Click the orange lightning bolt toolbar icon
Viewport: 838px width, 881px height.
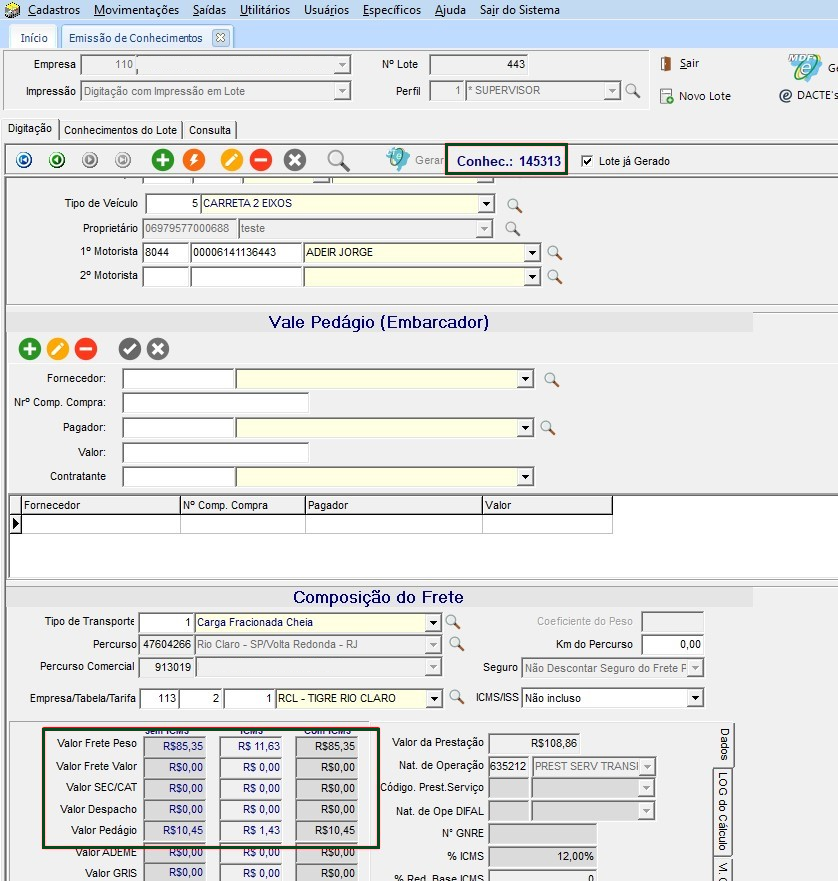(193, 160)
